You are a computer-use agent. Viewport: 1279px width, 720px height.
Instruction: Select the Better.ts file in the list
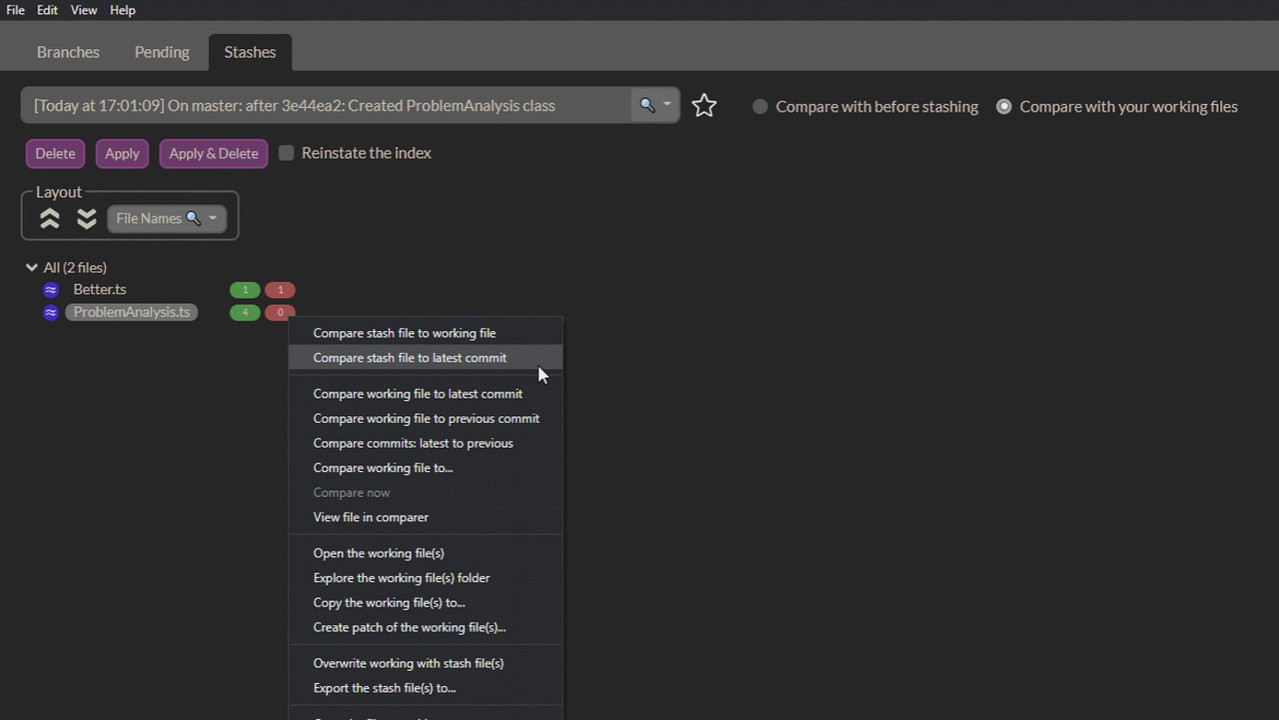(100, 290)
